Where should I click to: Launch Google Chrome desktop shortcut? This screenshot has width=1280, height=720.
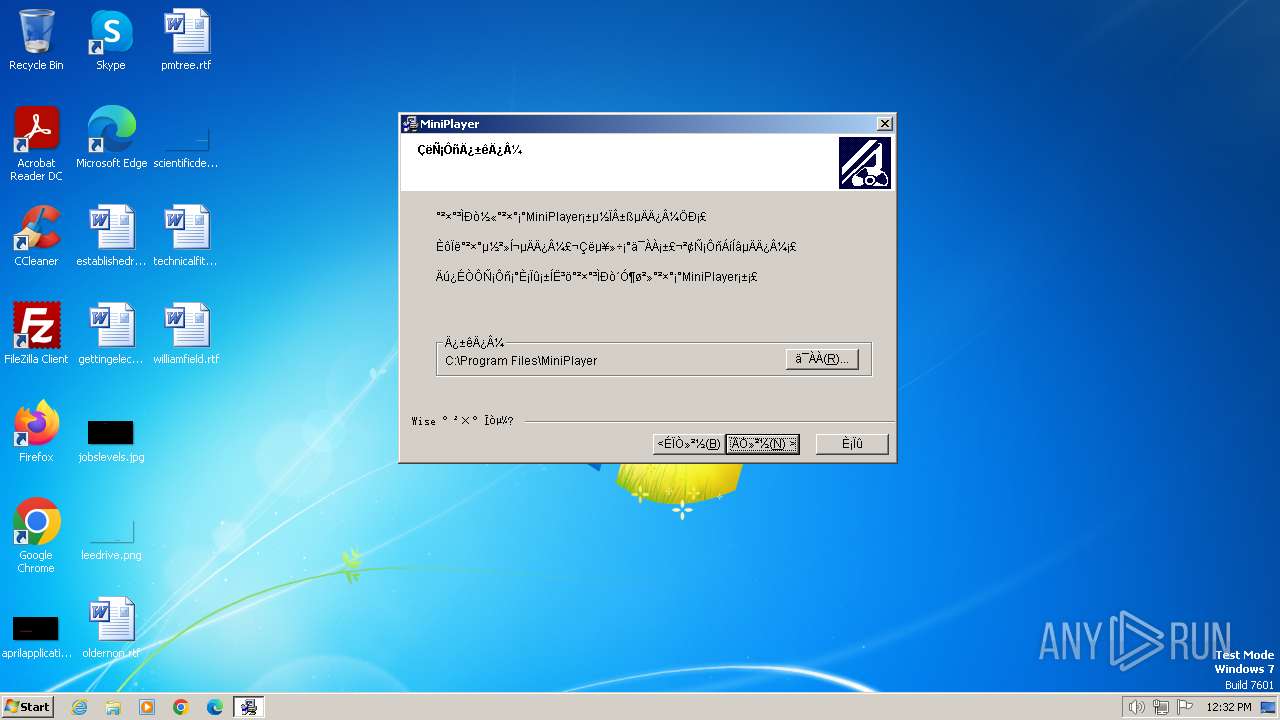coord(36,536)
